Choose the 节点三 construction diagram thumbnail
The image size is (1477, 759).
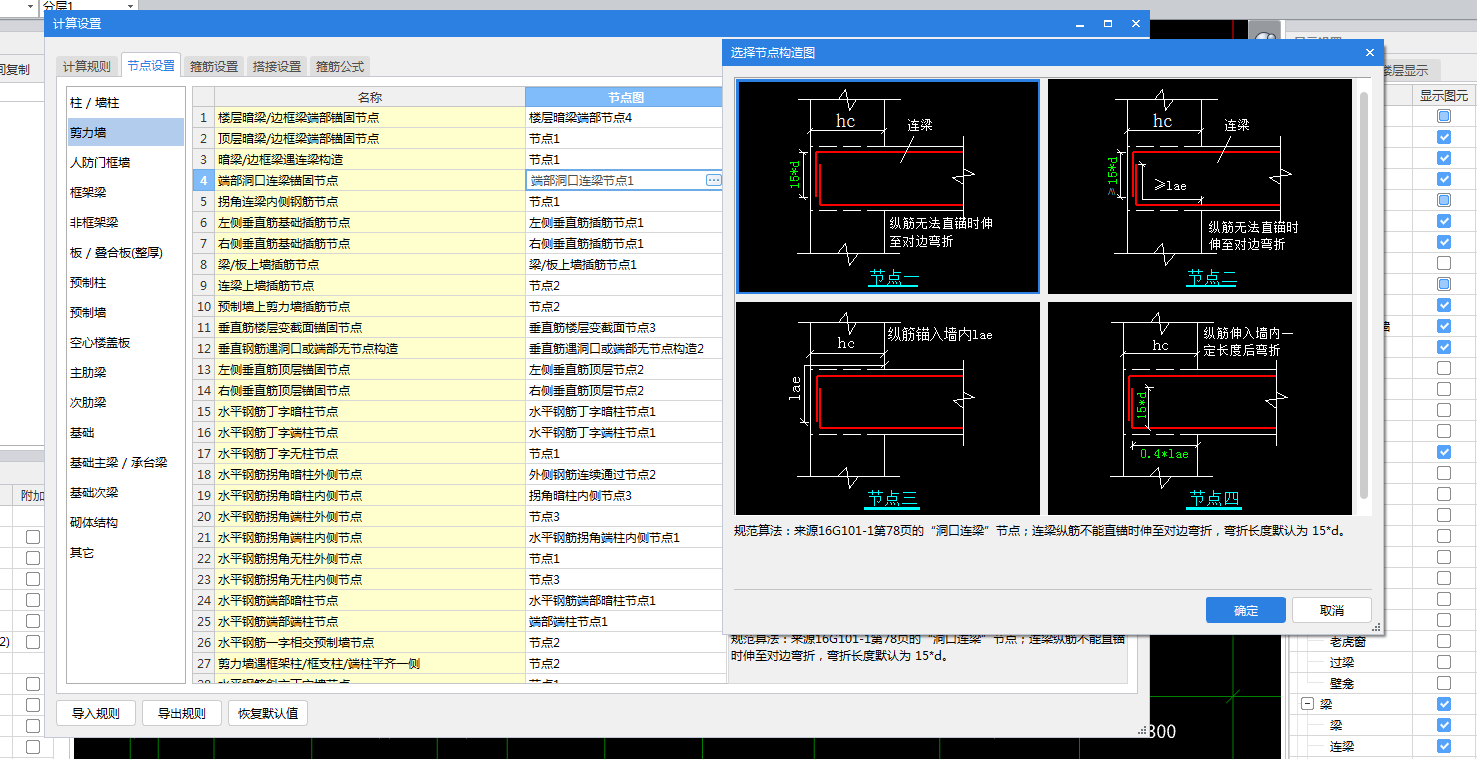[x=888, y=408]
